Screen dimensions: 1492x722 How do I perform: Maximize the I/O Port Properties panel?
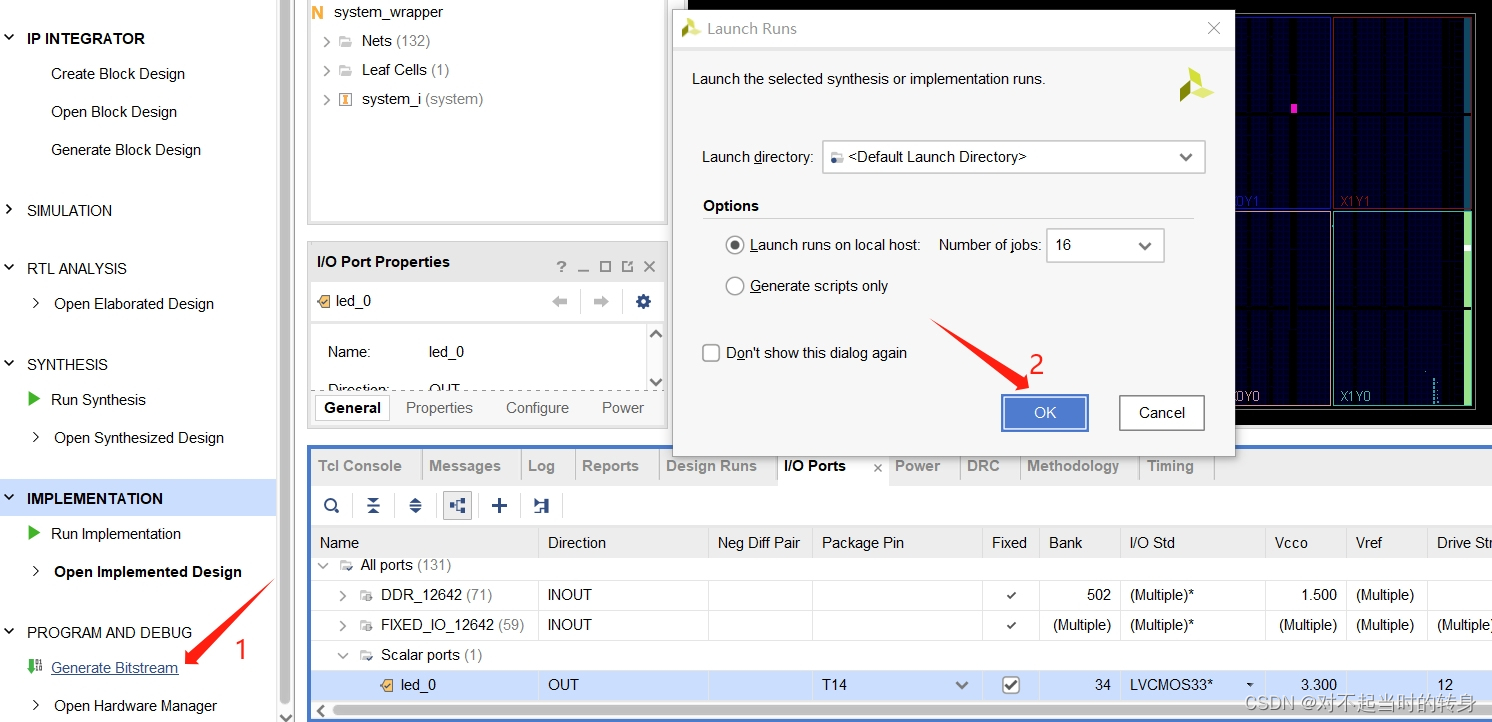(605, 267)
